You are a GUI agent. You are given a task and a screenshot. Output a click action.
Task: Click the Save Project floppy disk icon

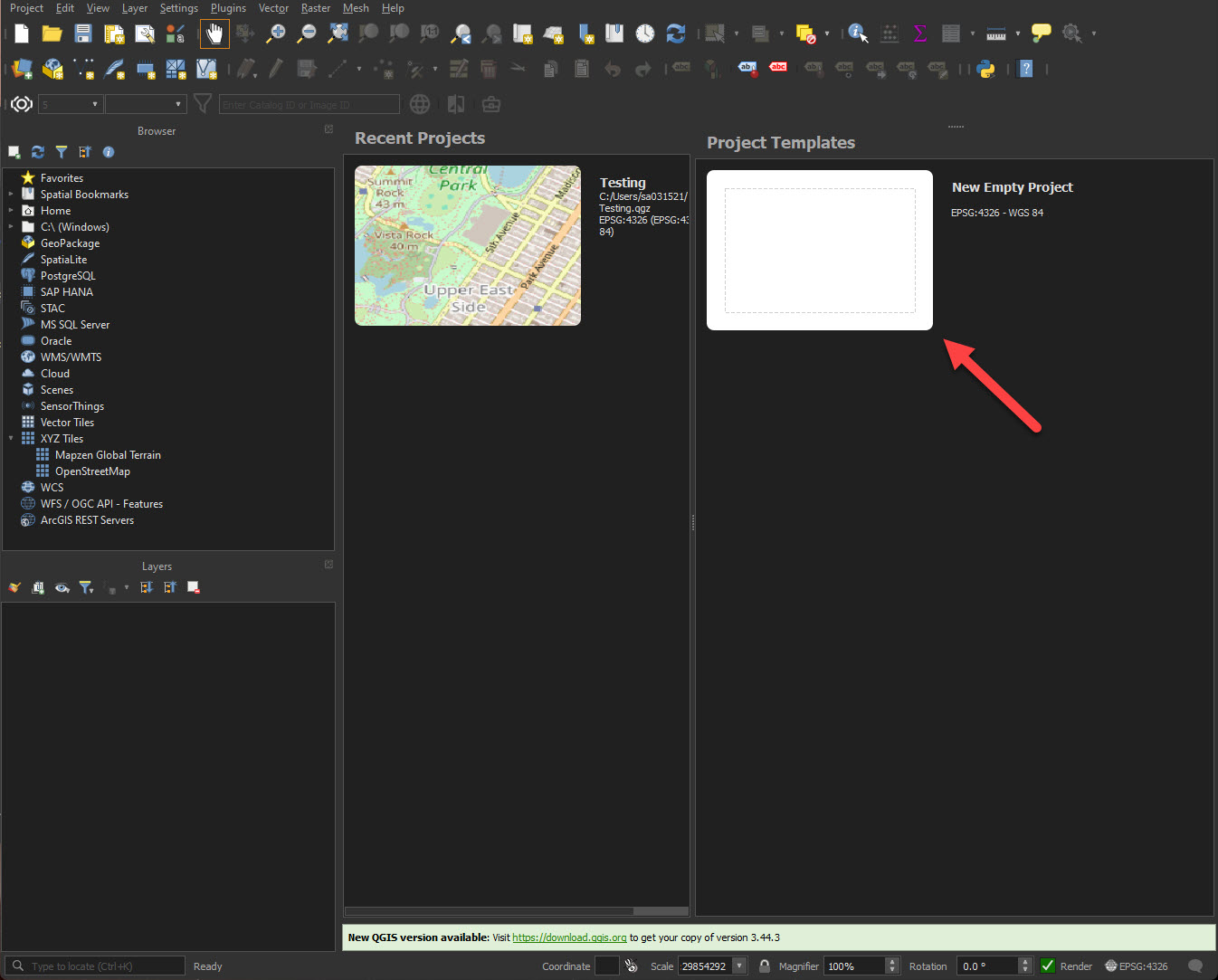[x=83, y=34]
